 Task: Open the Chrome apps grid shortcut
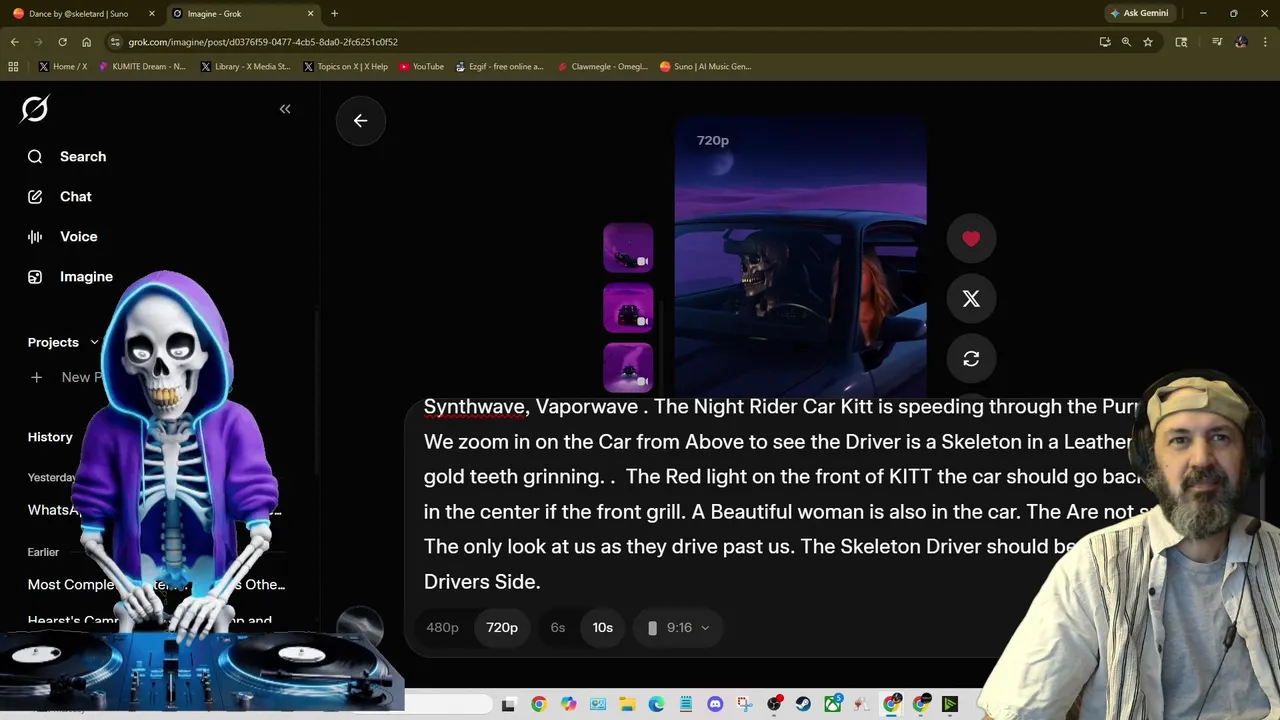(13, 66)
